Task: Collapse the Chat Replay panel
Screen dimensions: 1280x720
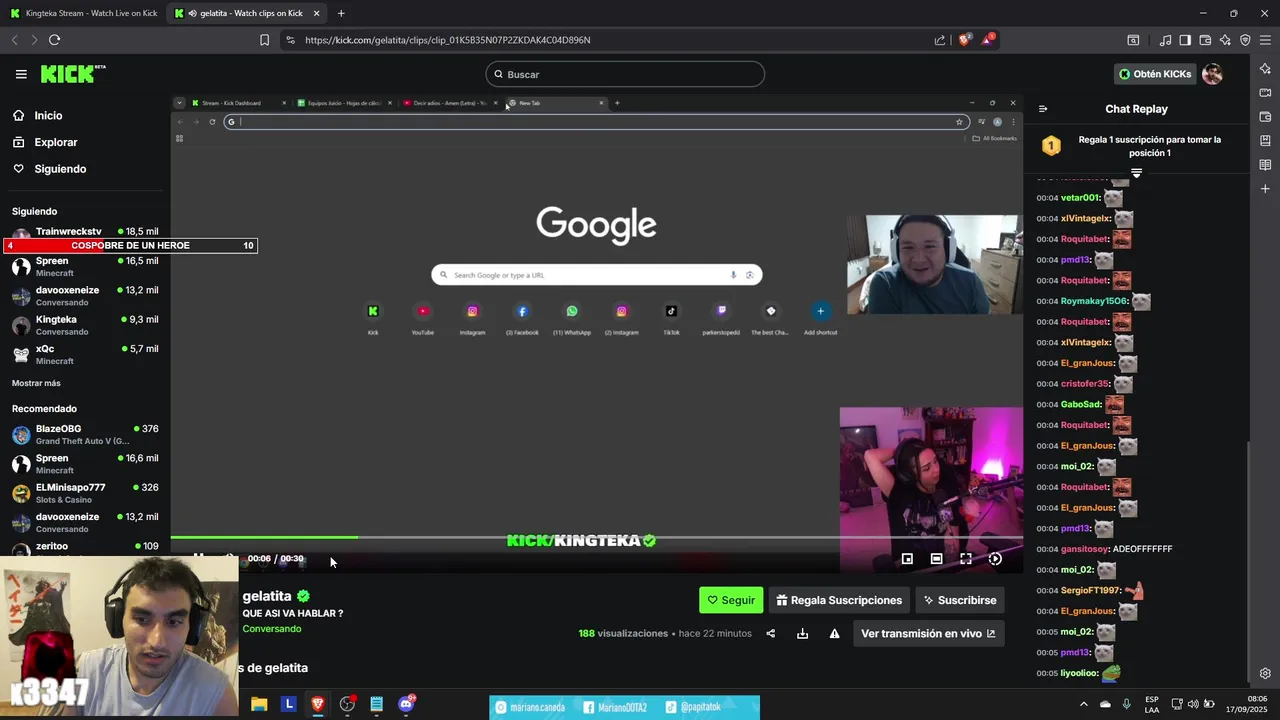Action: click(1043, 109)
